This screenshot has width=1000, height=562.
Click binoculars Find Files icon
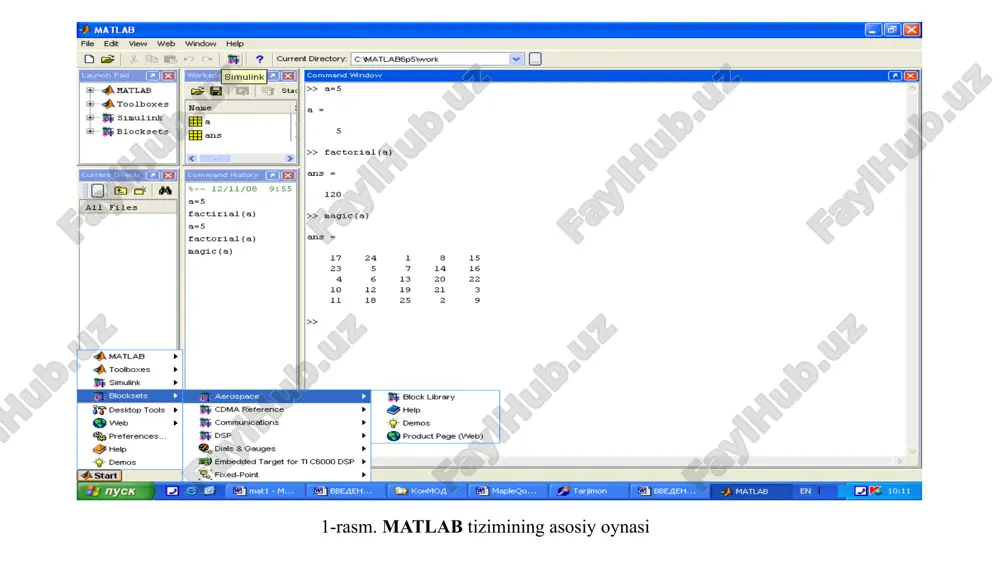tap(165, 191)
